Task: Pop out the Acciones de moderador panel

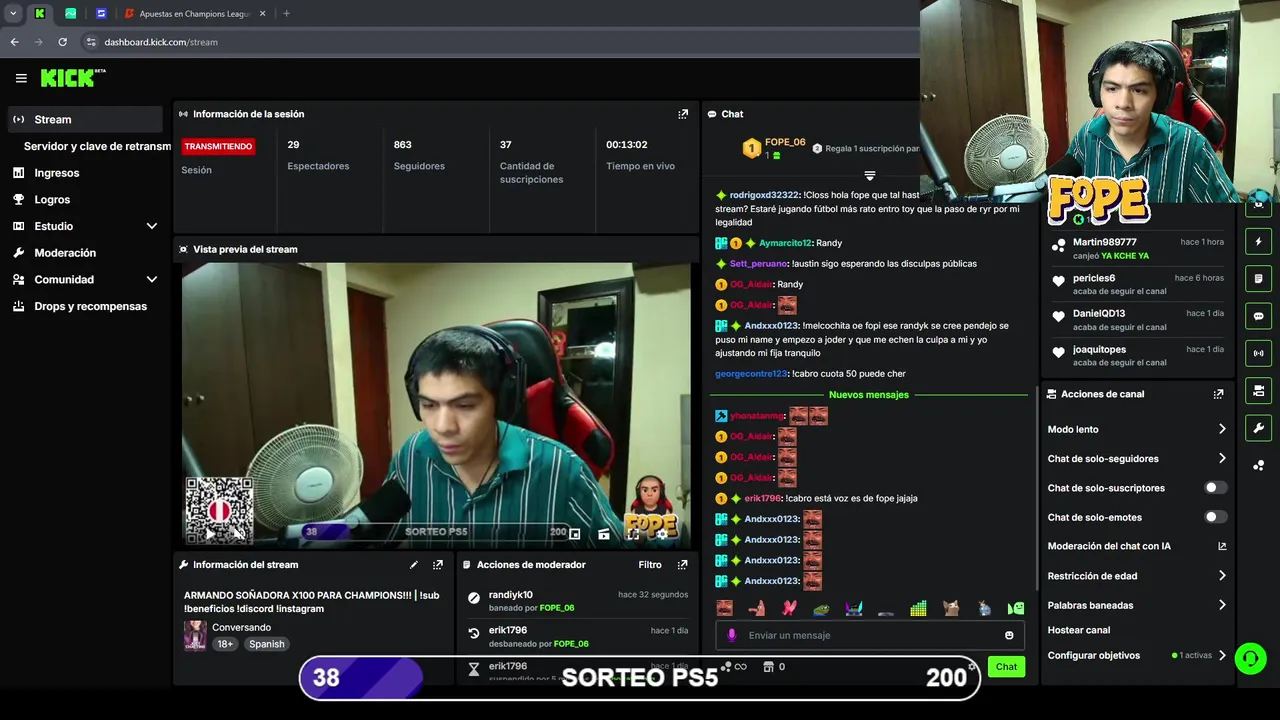Action: (x=682, y=565)
